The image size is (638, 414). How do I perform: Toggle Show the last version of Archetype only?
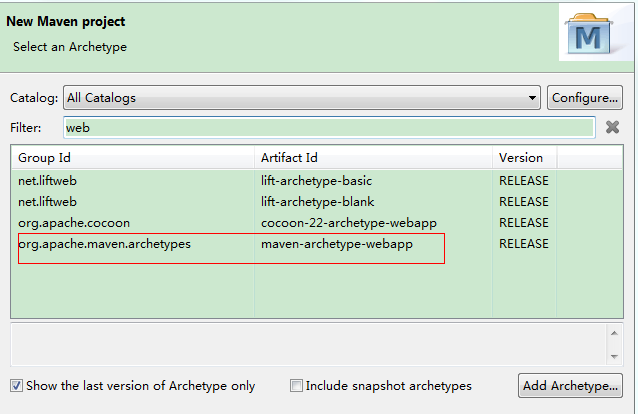(16, 386)
